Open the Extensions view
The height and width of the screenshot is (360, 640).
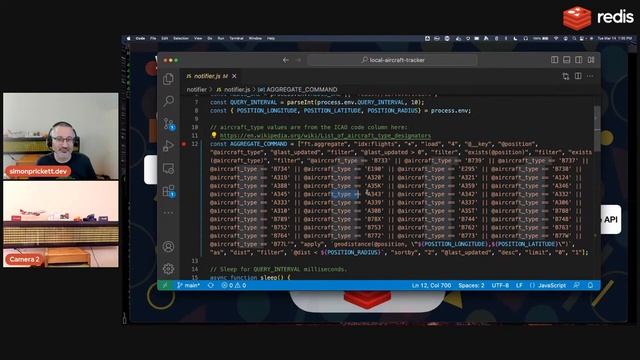point(168,191)
